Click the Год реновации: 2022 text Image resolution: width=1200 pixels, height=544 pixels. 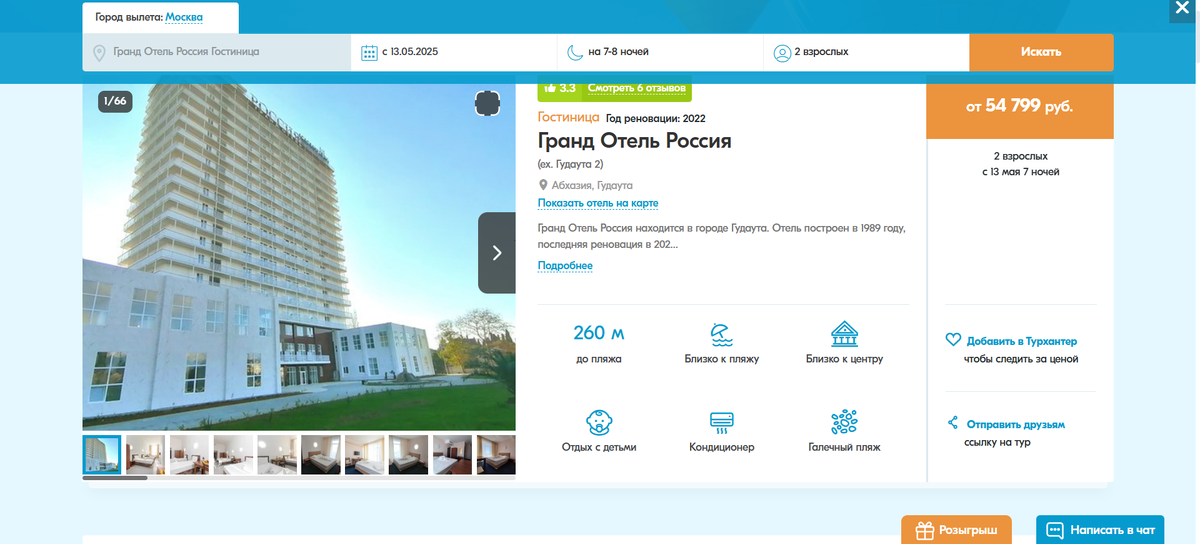[x=656, y=118]
